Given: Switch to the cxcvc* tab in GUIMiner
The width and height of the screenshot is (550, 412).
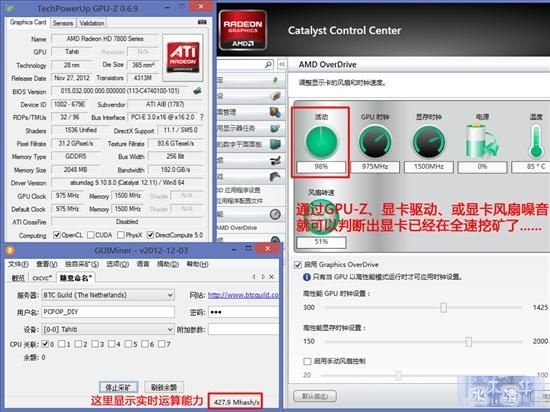Looking at the screenshot, I should (42, 278).
